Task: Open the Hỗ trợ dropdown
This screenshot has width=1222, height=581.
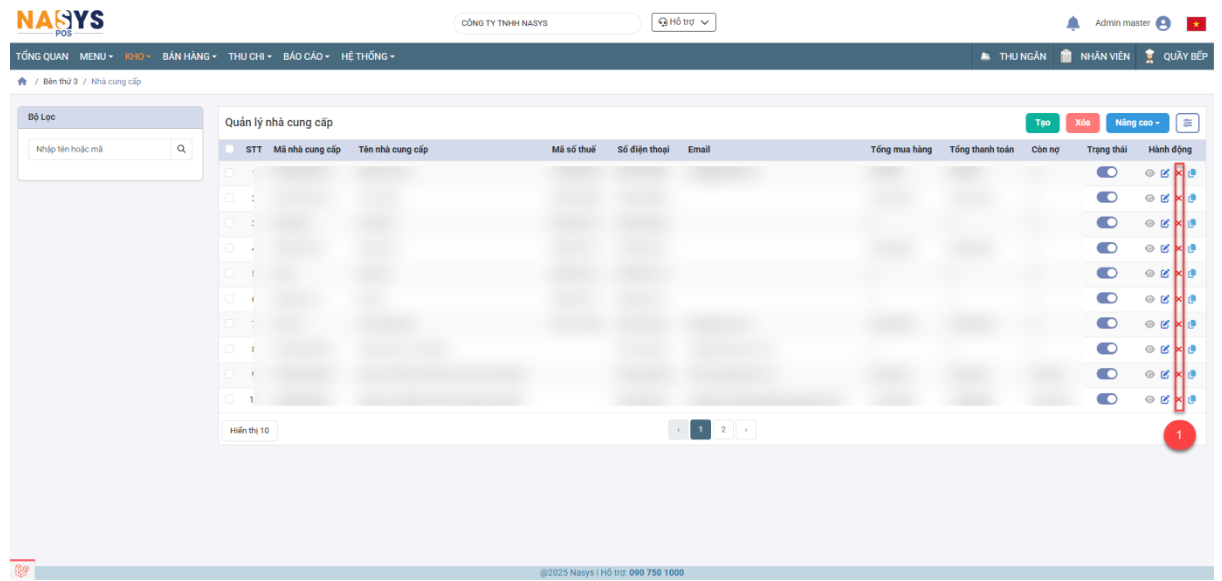Action: tap(683, 22)
